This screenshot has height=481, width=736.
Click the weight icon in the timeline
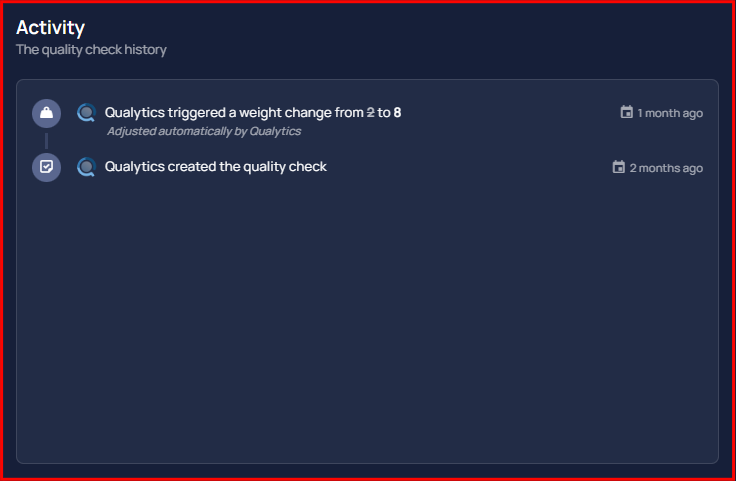(x=46, y=113)
